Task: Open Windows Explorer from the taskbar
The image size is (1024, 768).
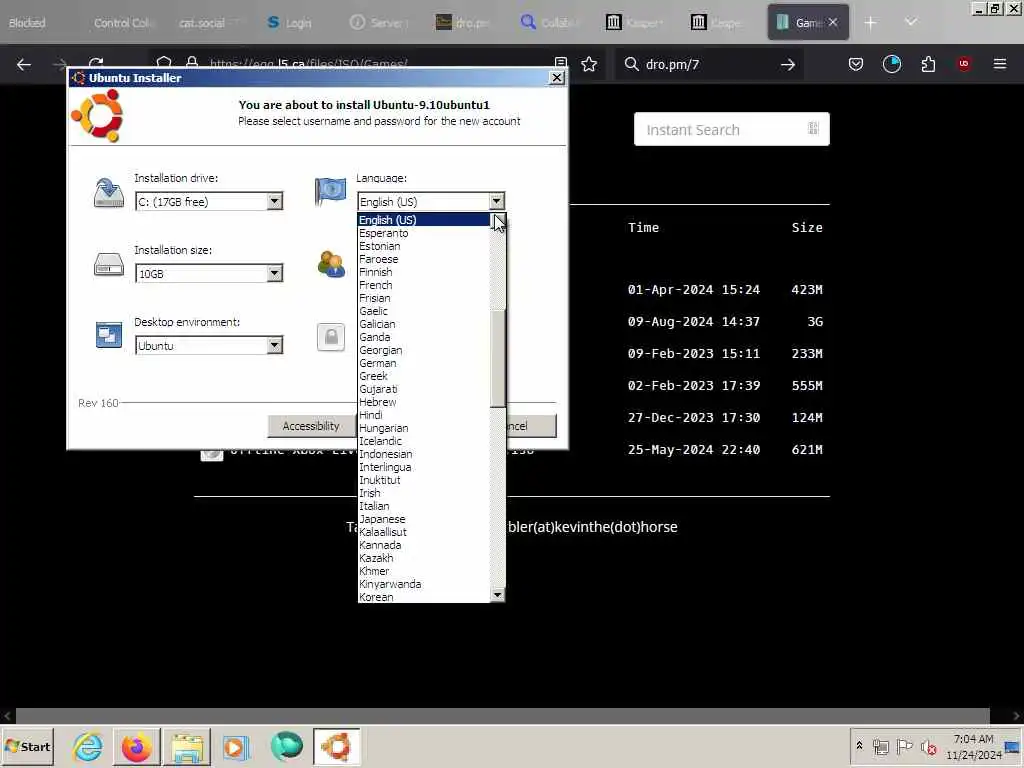Action: 187,746
